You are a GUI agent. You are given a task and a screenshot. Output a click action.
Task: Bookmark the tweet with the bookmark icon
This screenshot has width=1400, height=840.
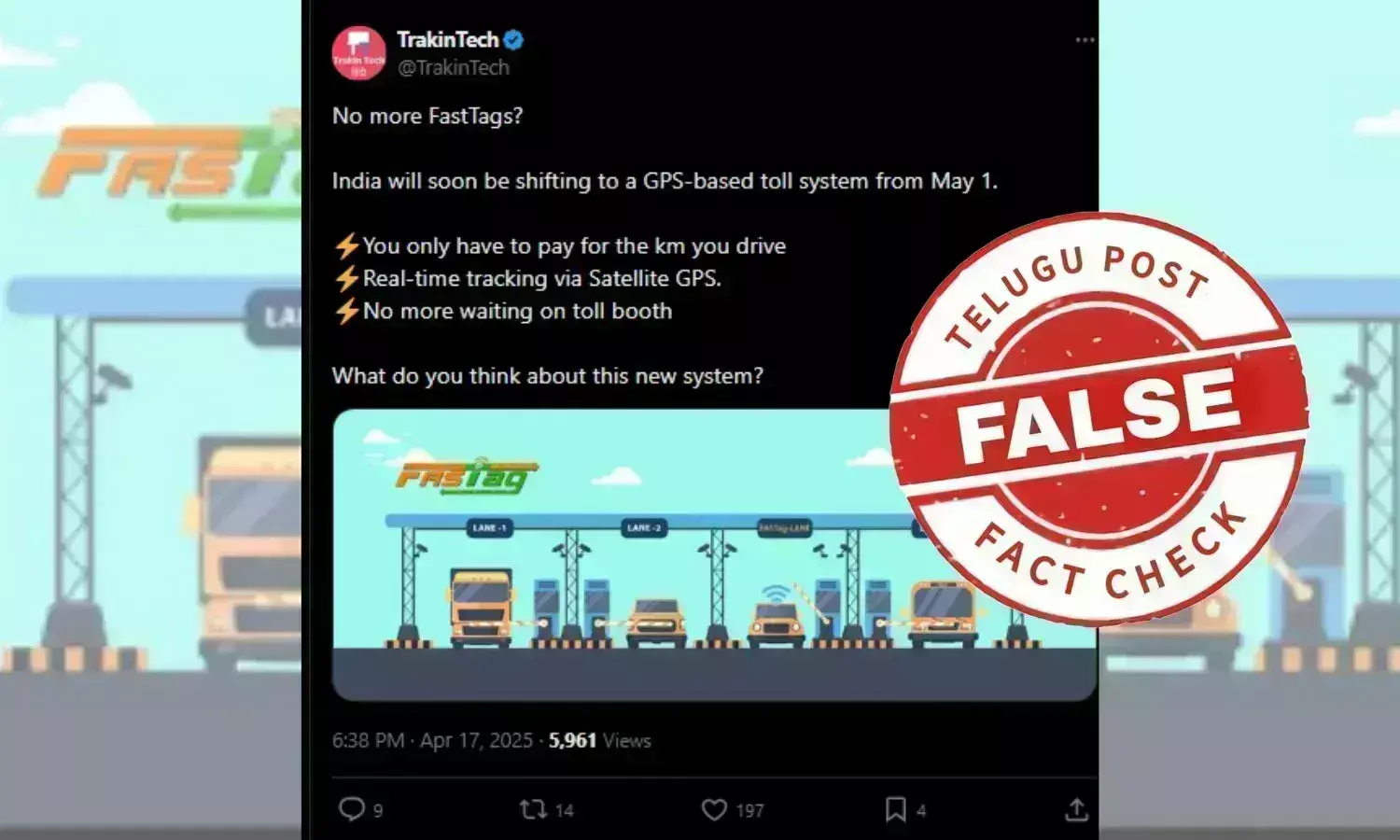point(895,809)
